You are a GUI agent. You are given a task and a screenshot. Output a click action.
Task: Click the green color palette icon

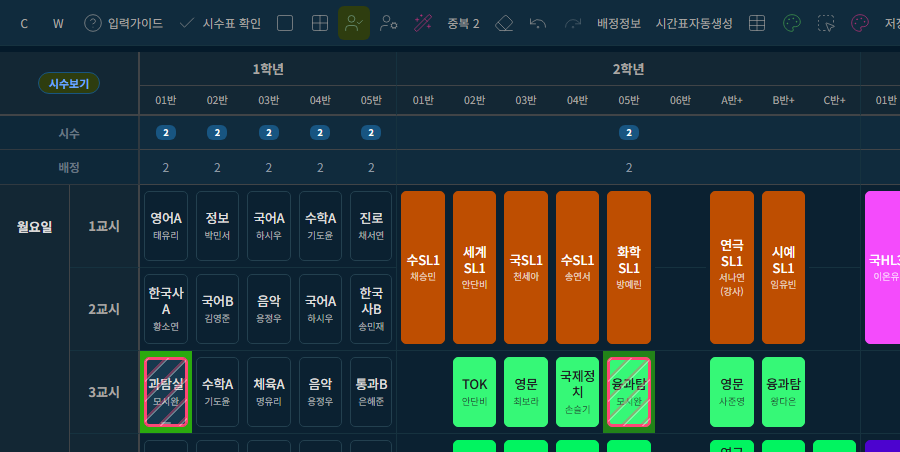792,23
